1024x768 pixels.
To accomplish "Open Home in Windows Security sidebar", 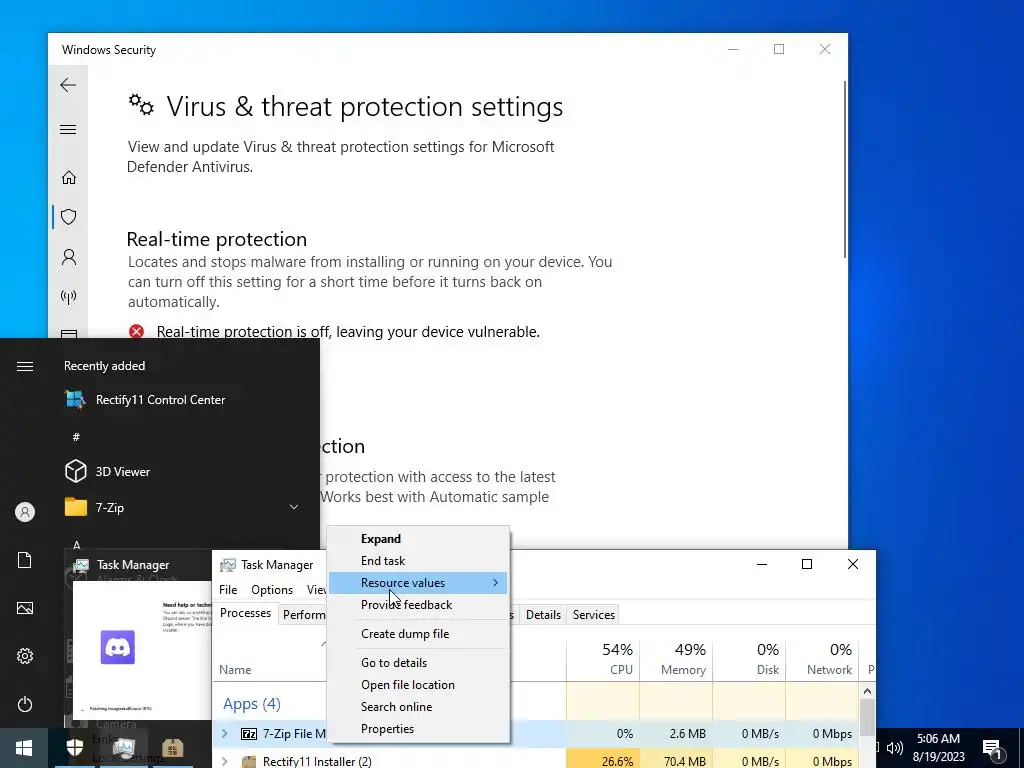I will (69, 178).
